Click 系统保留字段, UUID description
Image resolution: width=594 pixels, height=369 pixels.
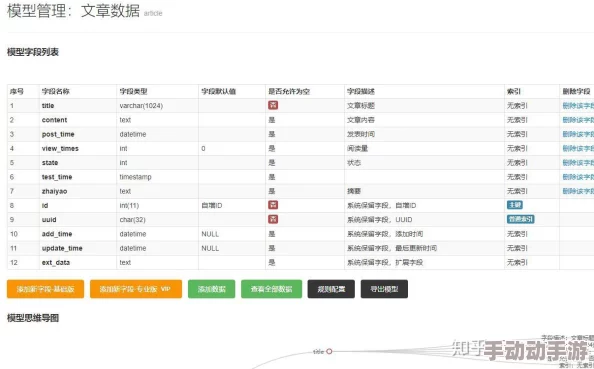[x=380, y=220]
